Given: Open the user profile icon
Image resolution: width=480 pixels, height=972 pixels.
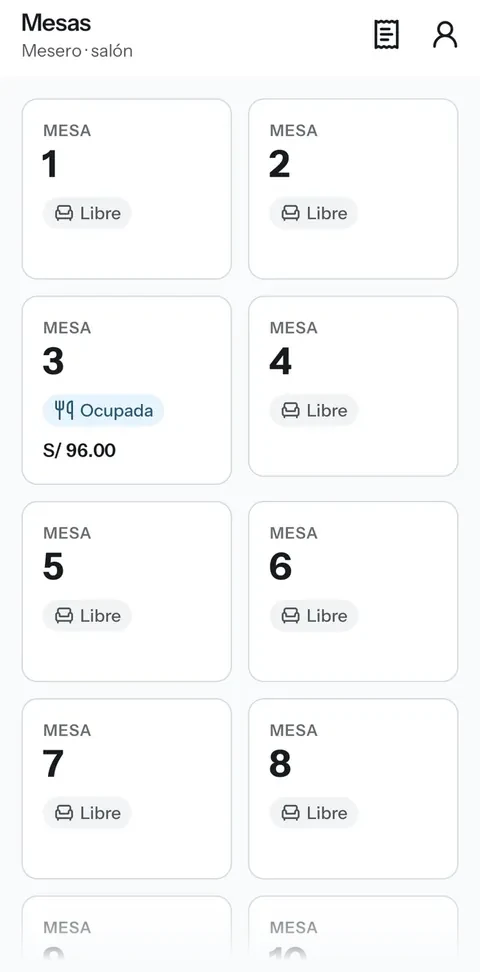Looking at the screenshot, I should point(445,34).
